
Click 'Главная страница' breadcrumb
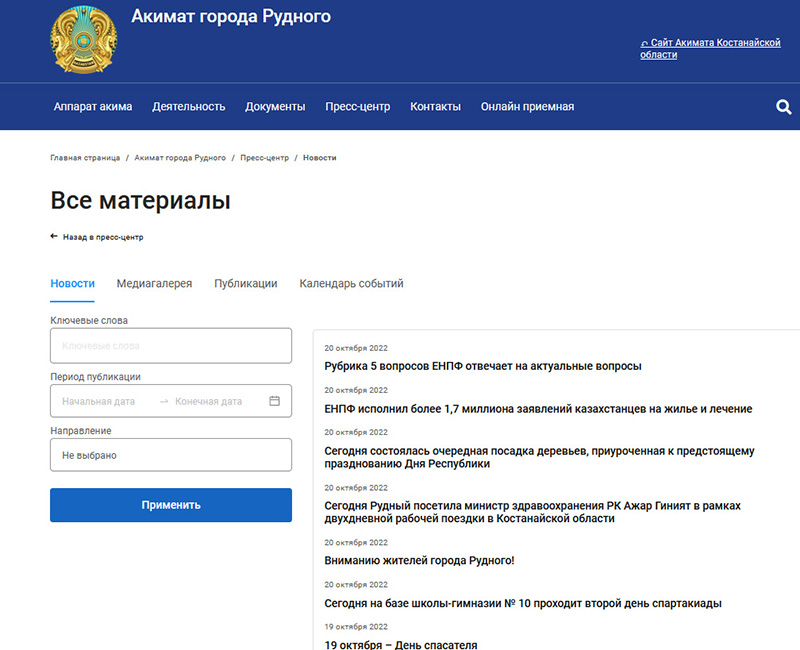pyautogui.click(x=85, y=158)
